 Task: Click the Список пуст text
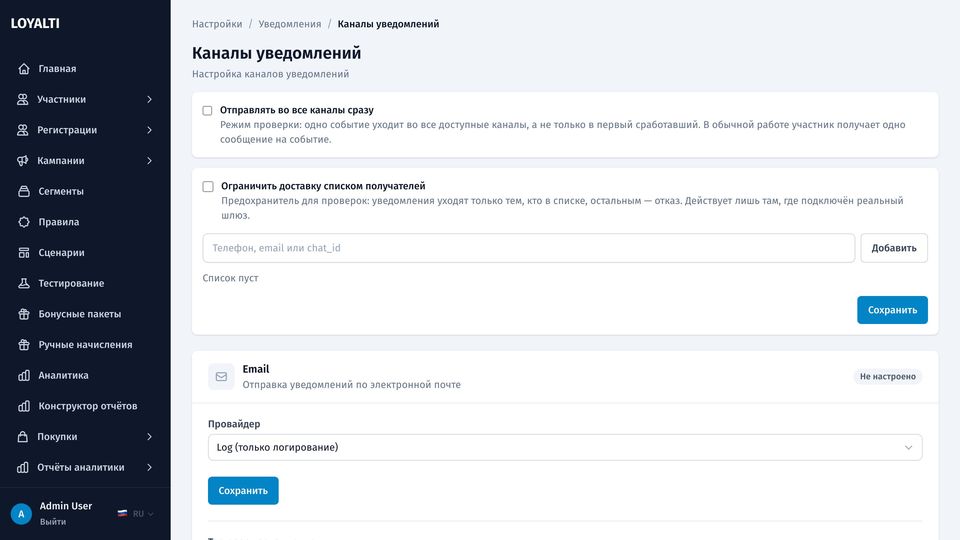point(230,278)
